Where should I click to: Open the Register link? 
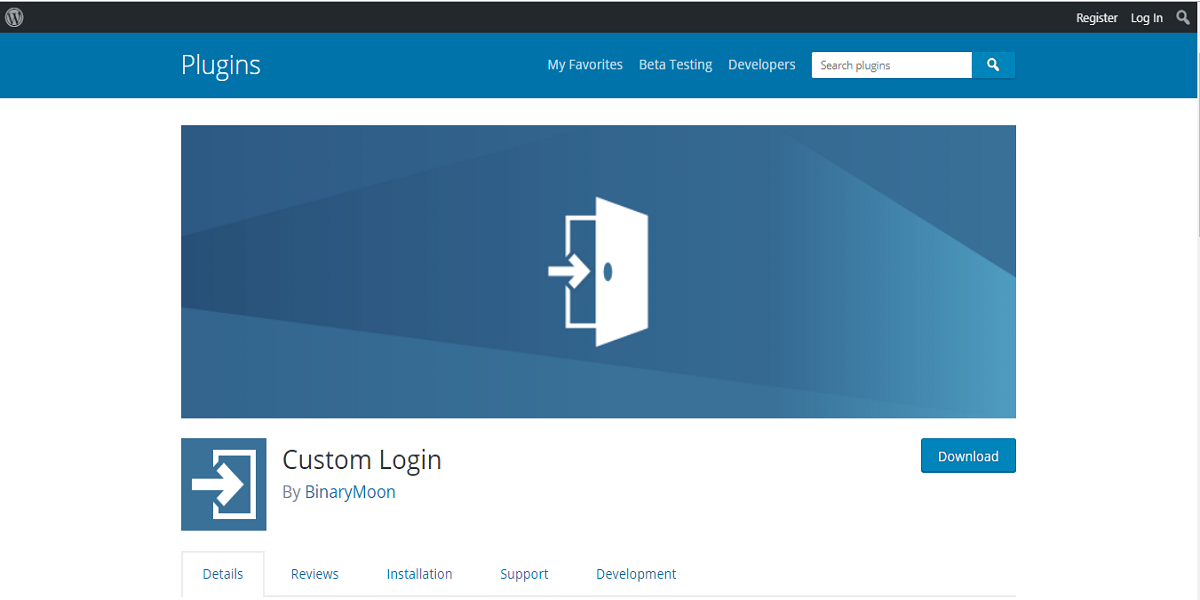(1097, 18)
